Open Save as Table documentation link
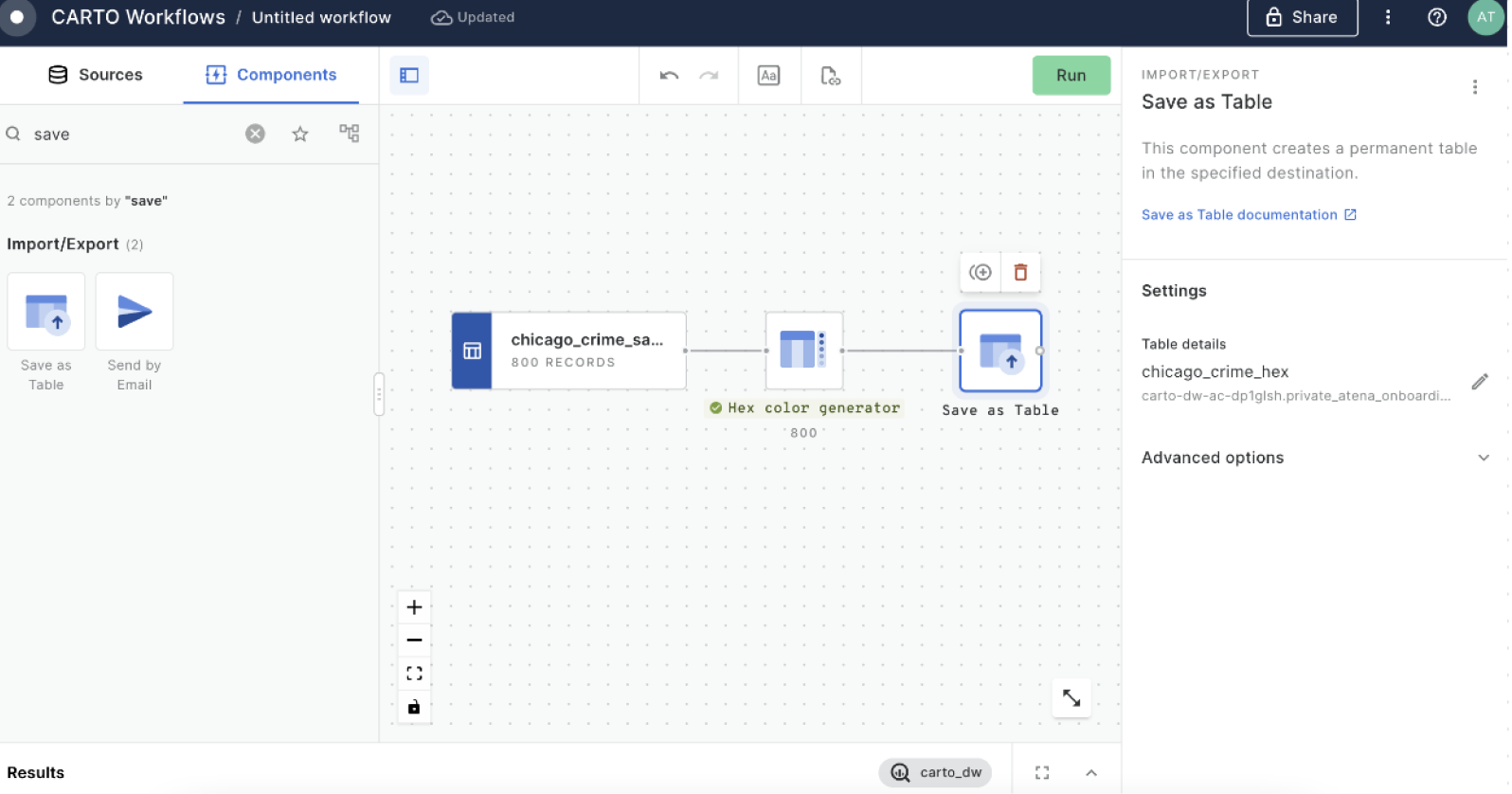 pyautogui.click(x=1249, y=215)
